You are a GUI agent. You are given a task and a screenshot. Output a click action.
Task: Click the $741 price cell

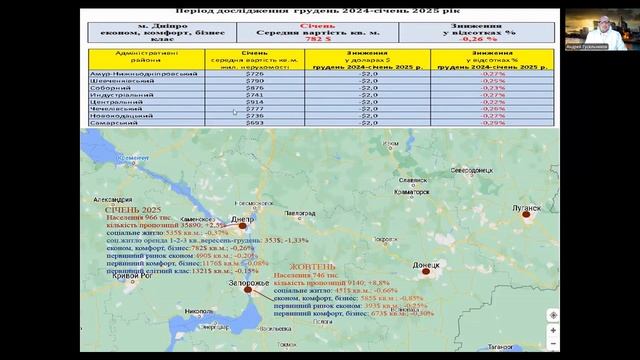click(x=255, y=95)
